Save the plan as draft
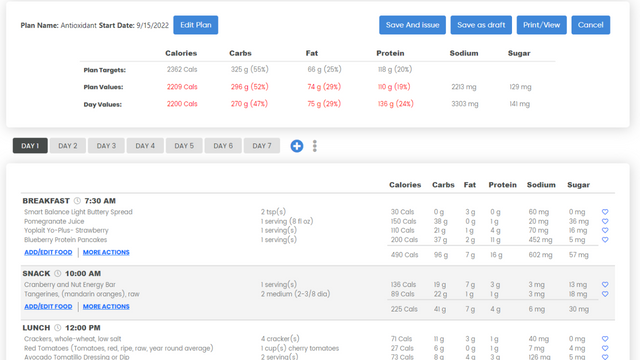Viewport: 640px width, 360px height. tap(481, 25)
